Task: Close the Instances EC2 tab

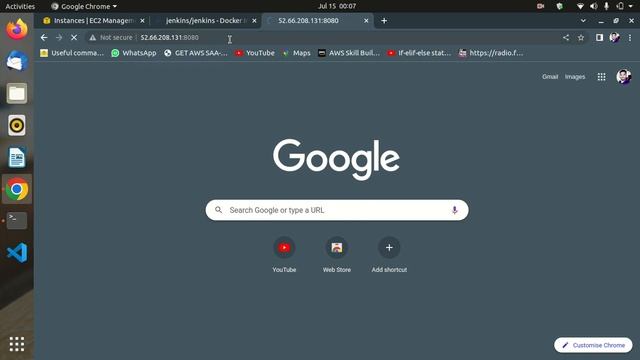Action: tap(142, 21)
